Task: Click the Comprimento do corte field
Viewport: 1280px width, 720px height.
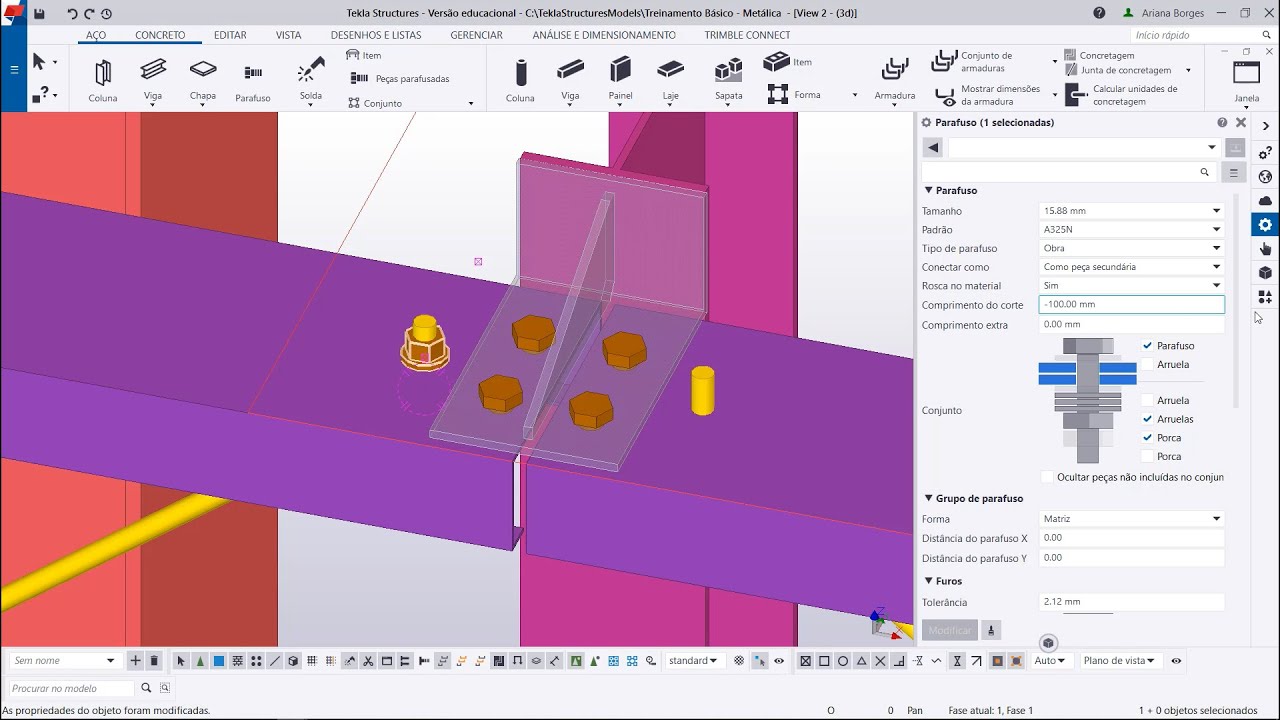Action: [x=1131, y=305]
